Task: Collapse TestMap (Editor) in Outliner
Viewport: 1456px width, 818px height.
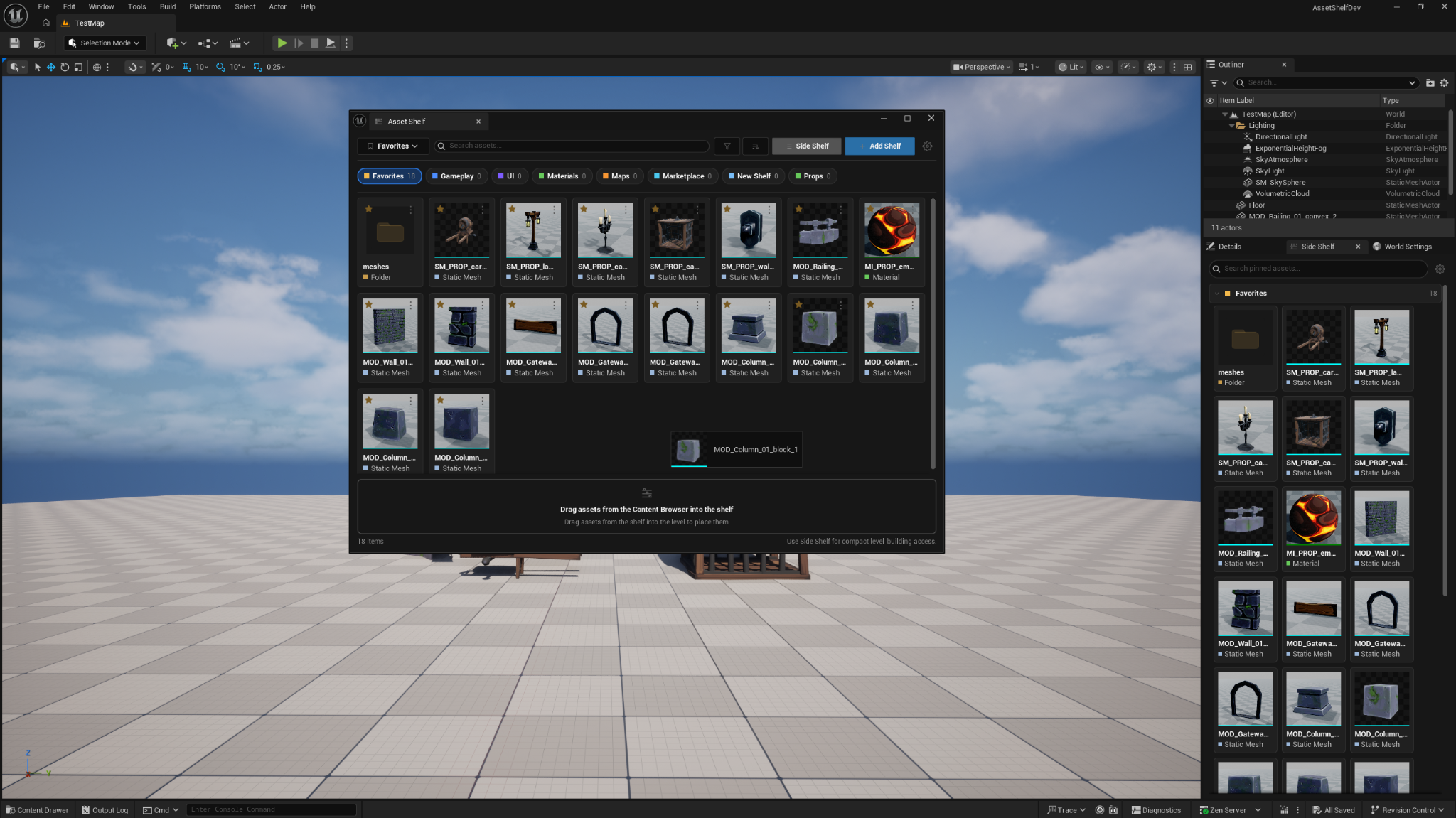Action: (x=1224, y=114)
